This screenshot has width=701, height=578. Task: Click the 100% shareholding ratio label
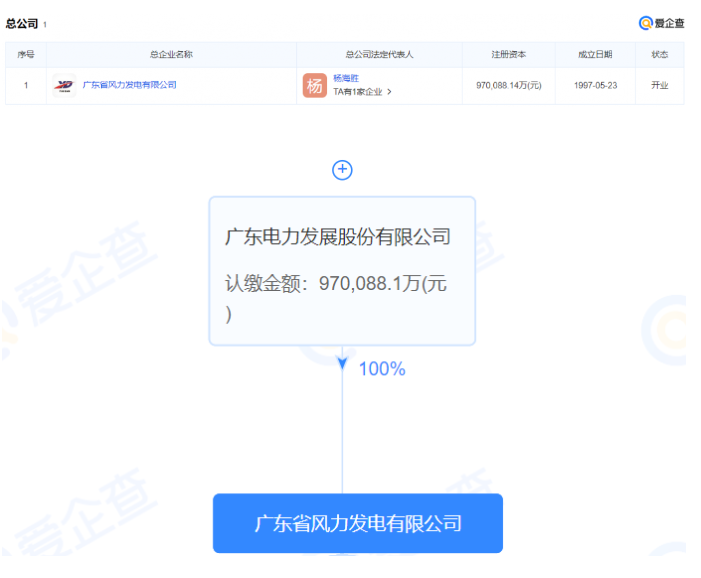[381, 369]
